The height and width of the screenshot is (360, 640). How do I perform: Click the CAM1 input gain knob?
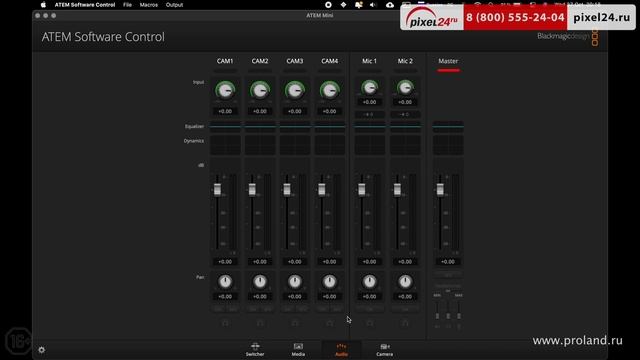(x=225, y=90)
